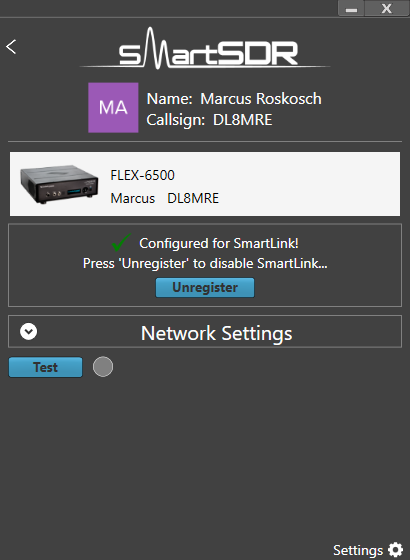Run the network Test button
This screenshot has height=560, width=410.
[45, 367]
